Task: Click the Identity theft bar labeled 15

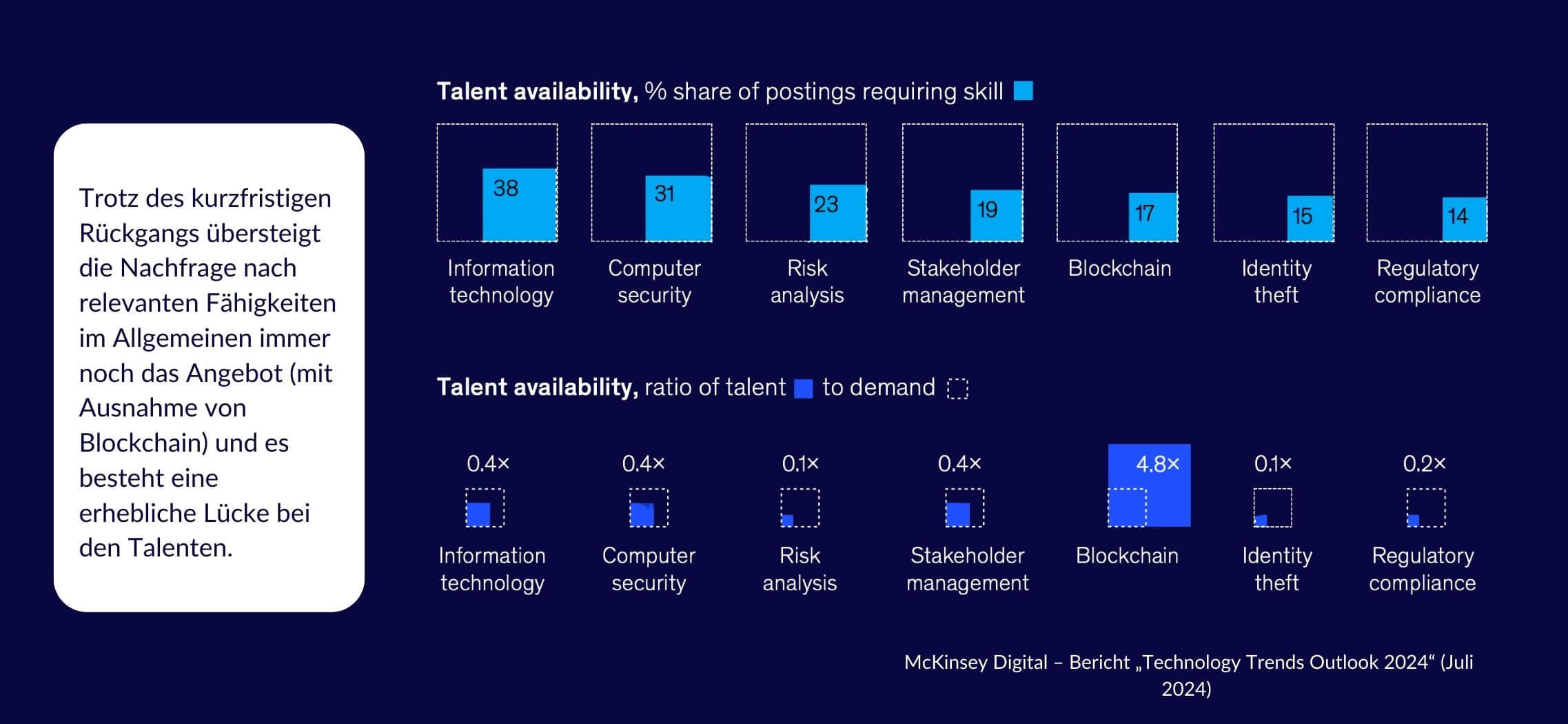Action: coord(1310,218)
